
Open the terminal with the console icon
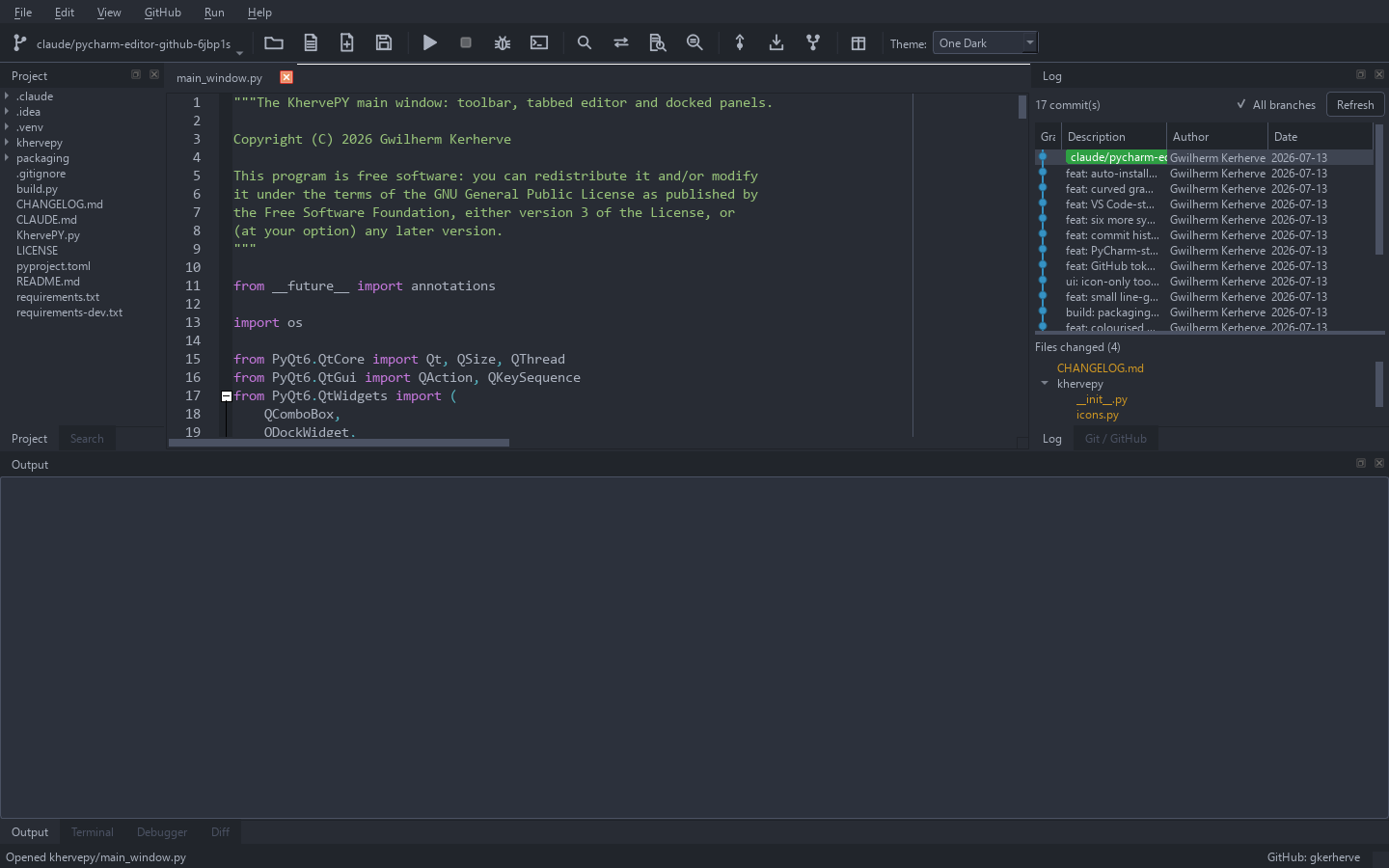click(x=539, y=42)
